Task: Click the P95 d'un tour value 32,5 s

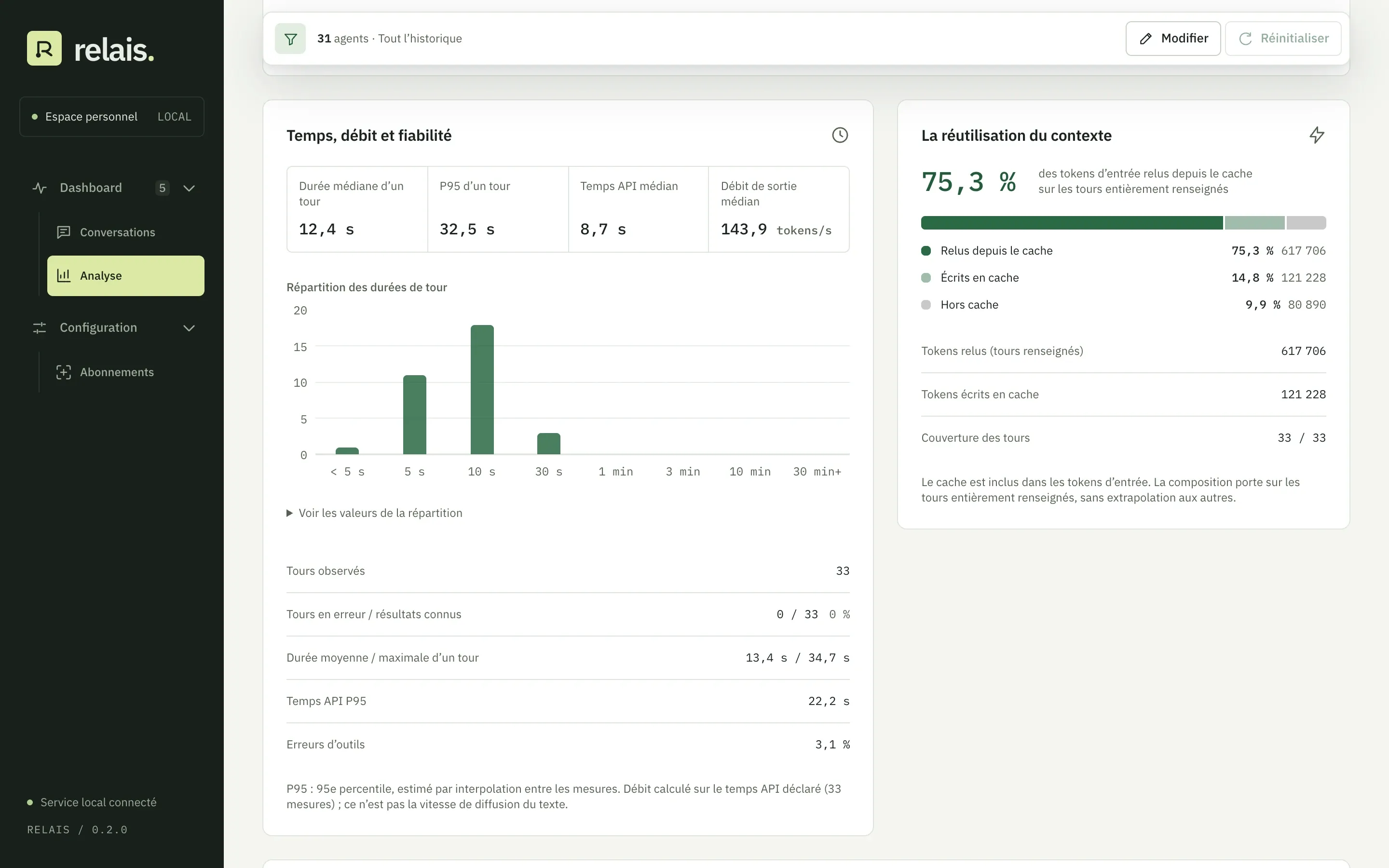Action: (x=467, y=229)
